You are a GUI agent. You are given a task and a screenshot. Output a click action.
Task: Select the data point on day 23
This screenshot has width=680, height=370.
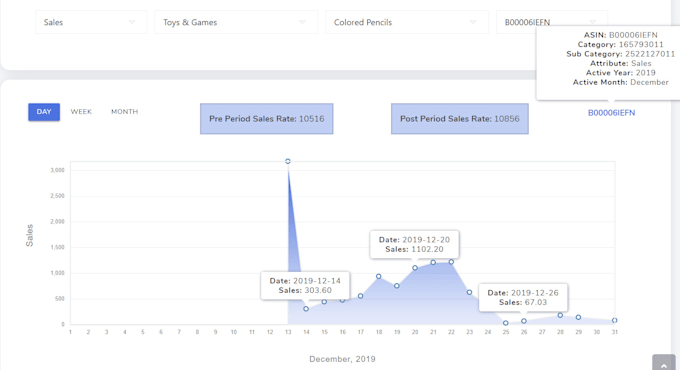(x=469, y=292)
